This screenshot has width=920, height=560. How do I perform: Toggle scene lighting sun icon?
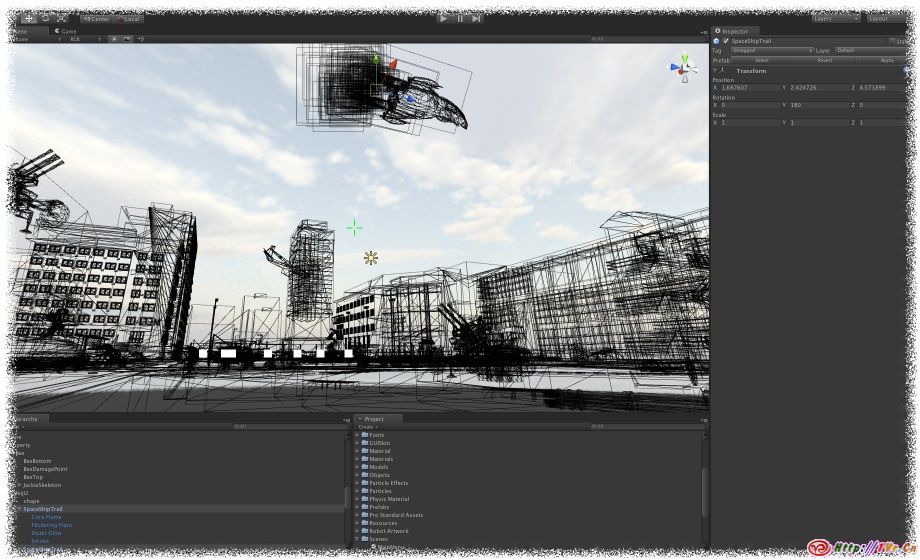click(113, 39)
